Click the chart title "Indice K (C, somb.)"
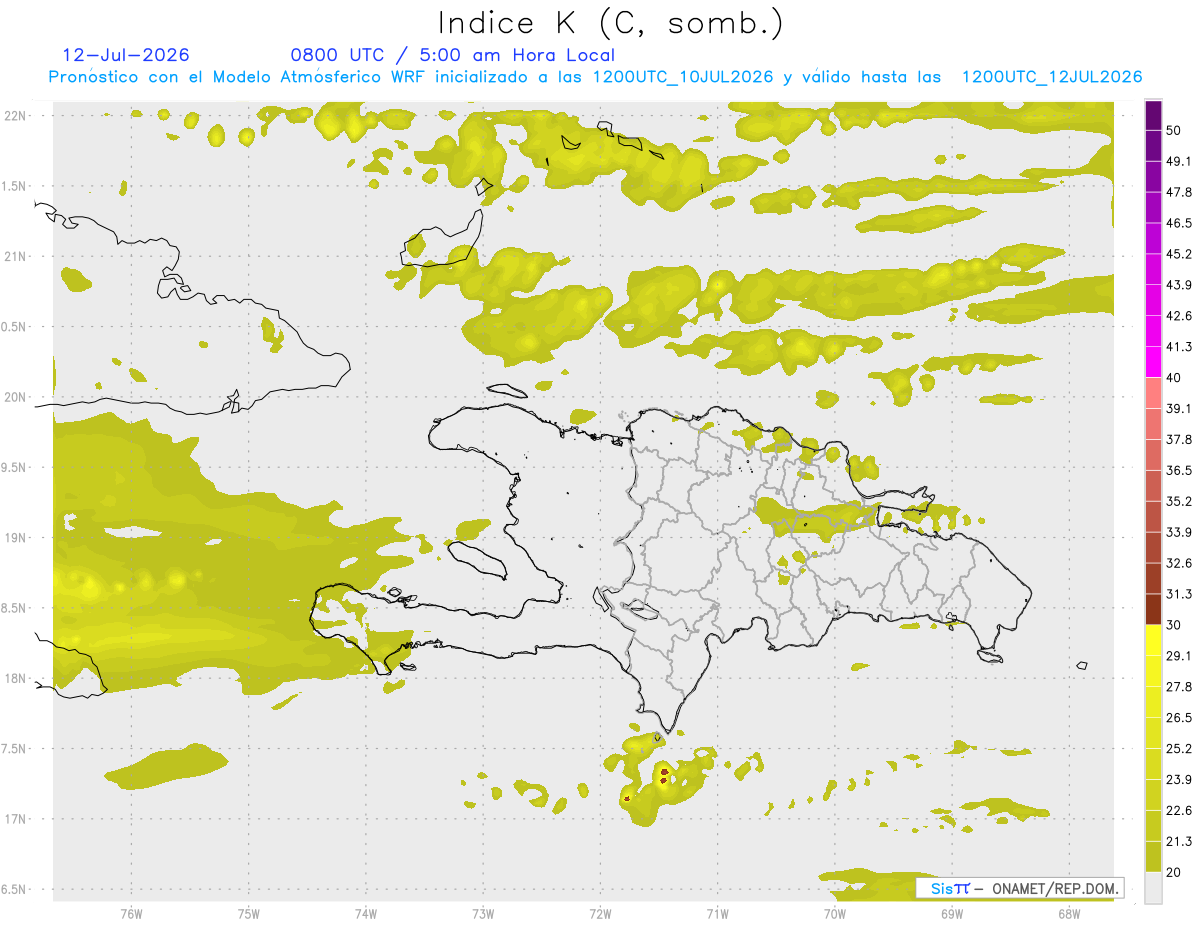Image resolution: width=1200 pixels, height=927 pixels. [611, 24]
